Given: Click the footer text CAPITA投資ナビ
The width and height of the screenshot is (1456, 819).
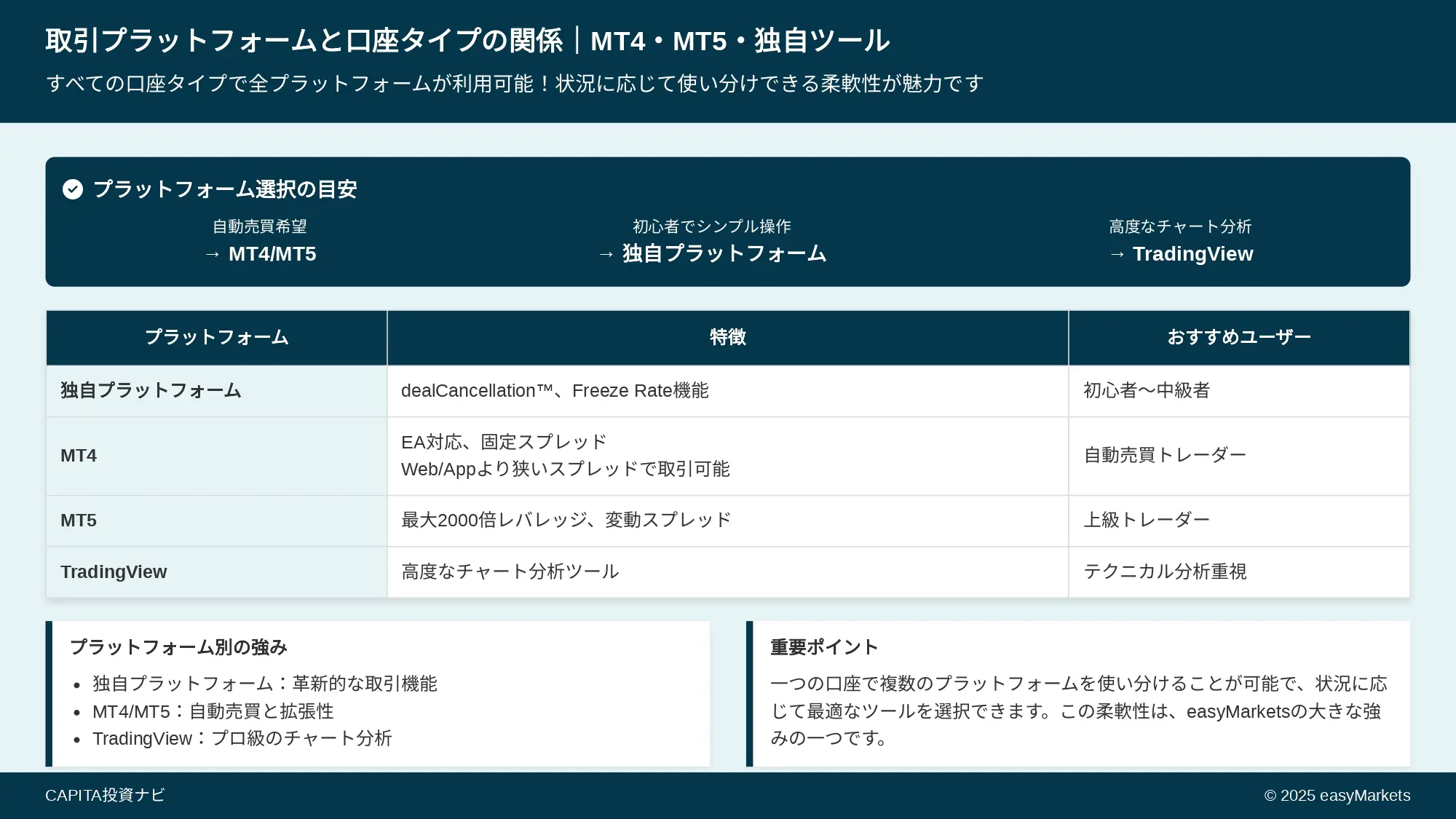Looking at the screenshot, I should pos(105,795).
